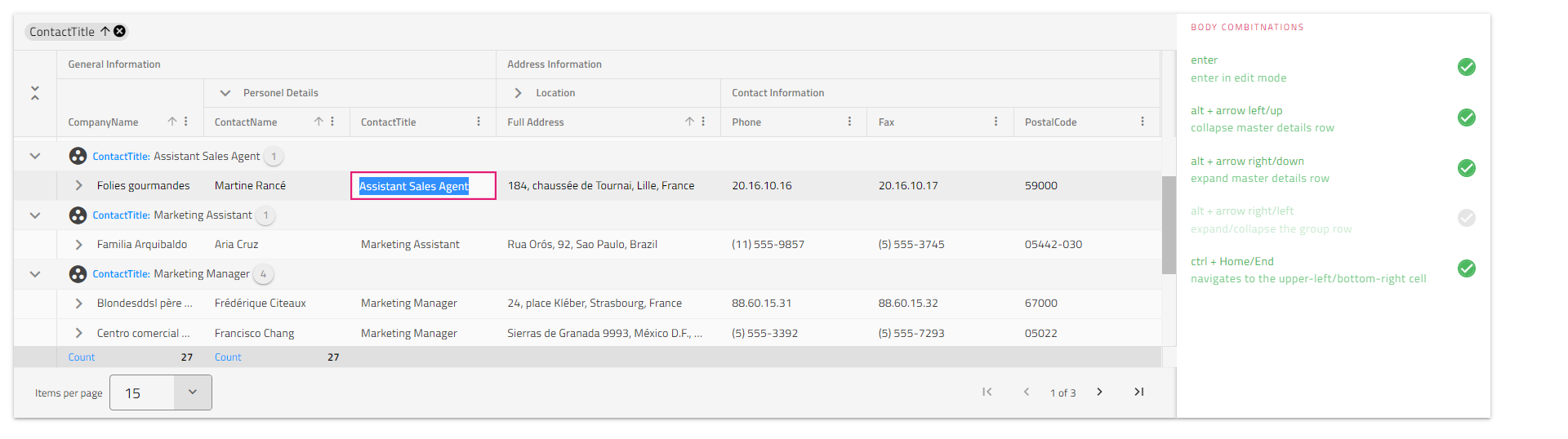Click the Assistant Sales Agent edit cell
Image resolution: width=1568 pixels, height=439 pixels.
coord(423,186)
